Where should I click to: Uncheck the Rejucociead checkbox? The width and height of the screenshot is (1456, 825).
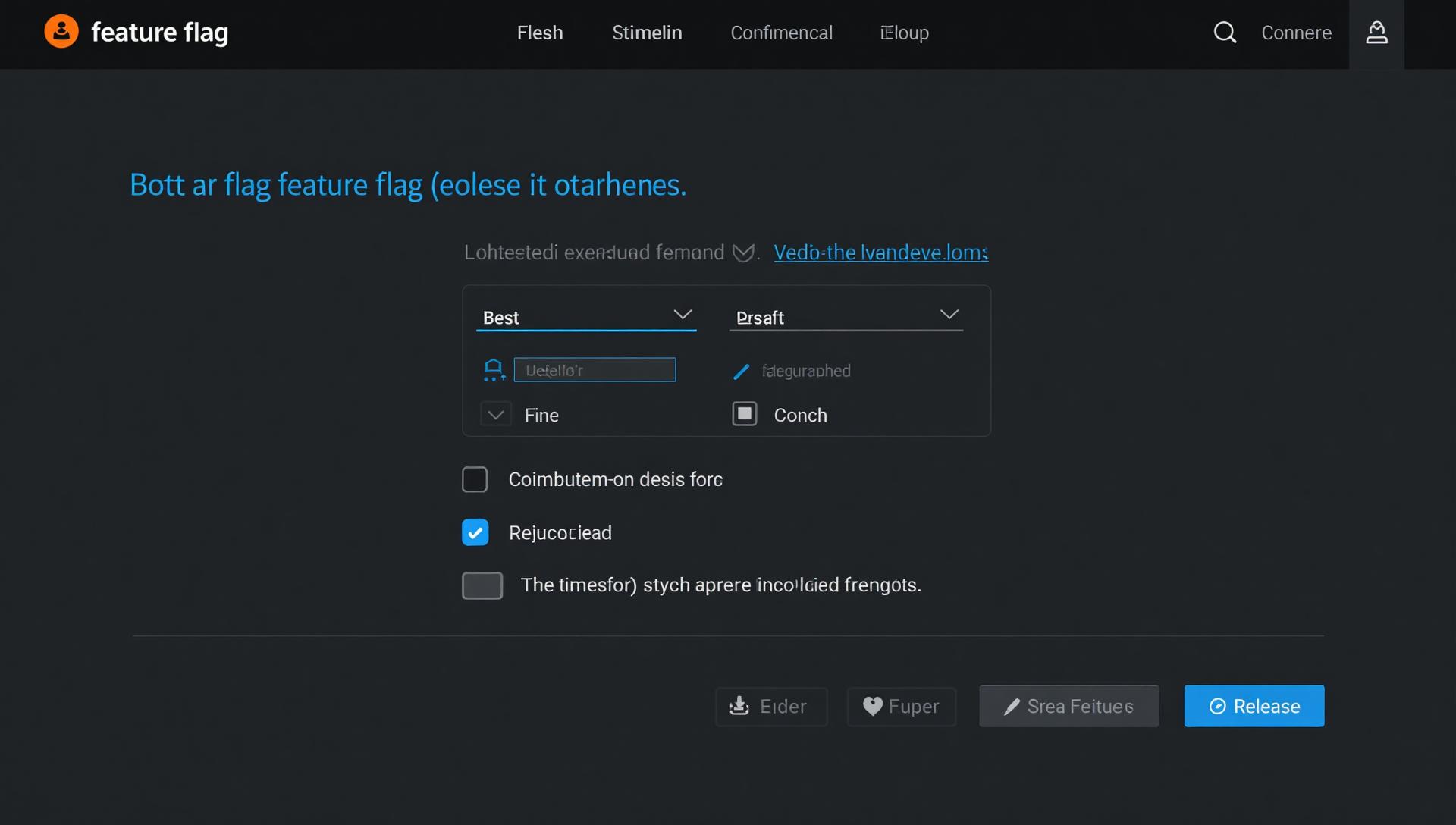click(475, 533)
